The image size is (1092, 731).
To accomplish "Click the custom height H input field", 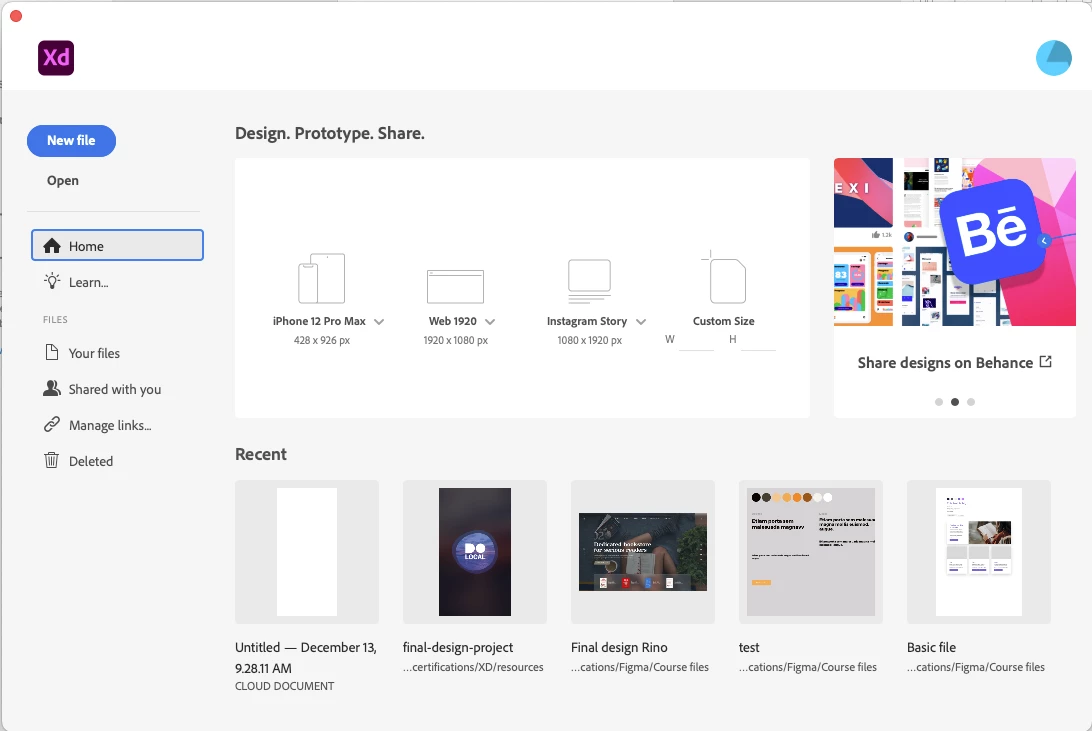I will tap(758, 340).
